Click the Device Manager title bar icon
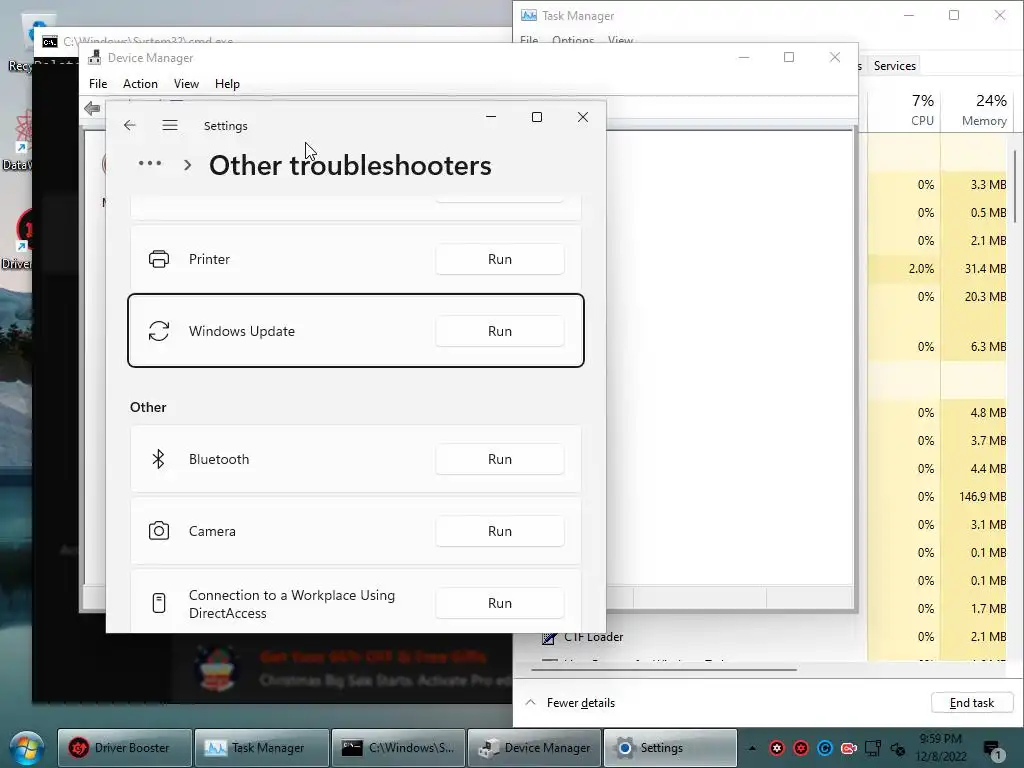 [95, 57]
